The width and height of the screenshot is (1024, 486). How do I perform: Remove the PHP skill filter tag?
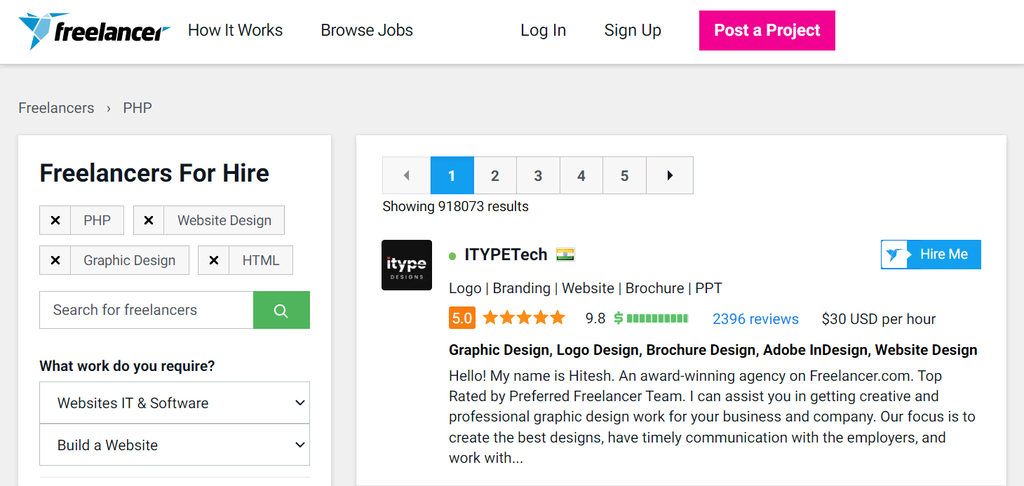pos(55,220)
